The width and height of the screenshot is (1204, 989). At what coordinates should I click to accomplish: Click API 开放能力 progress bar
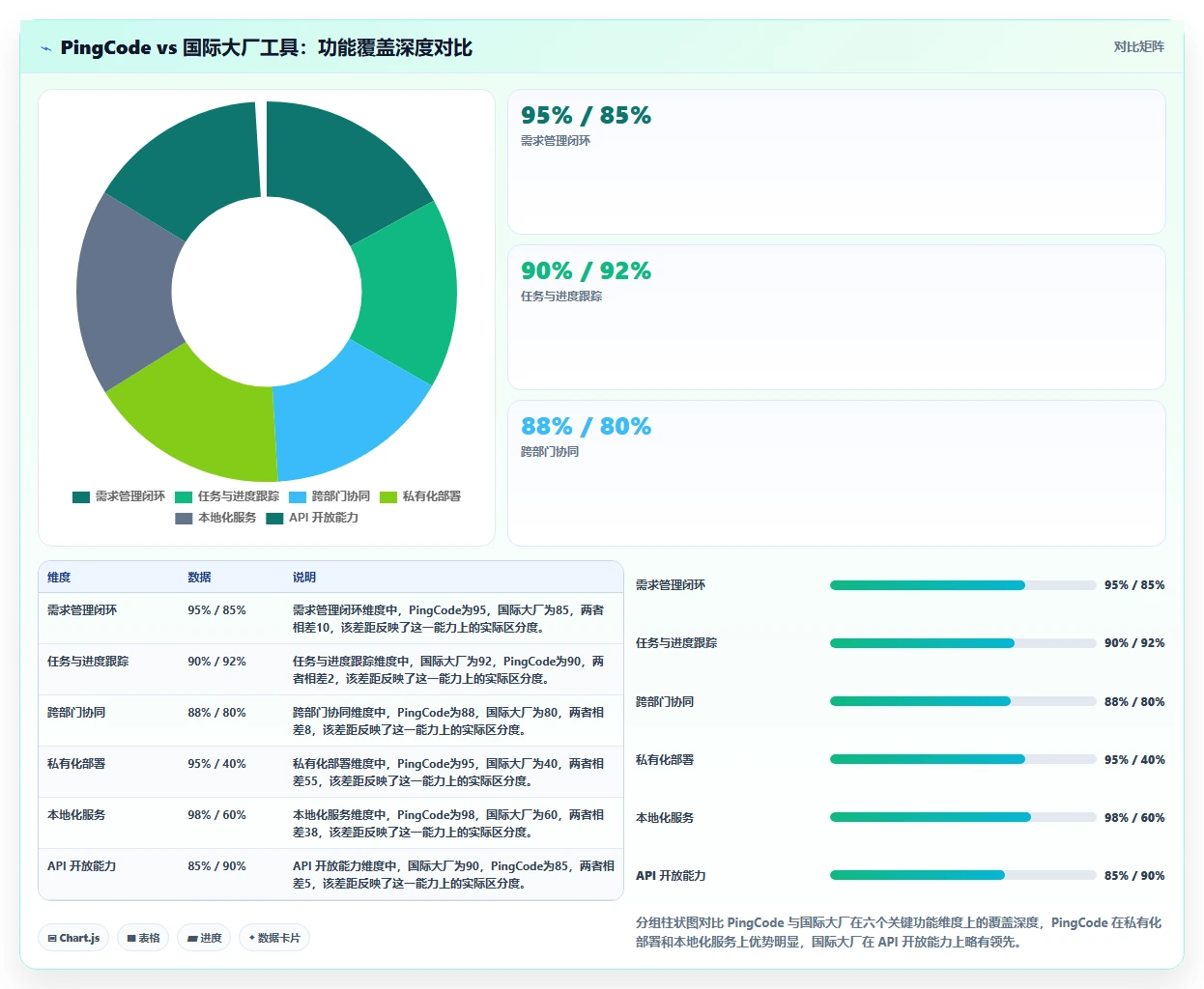point(963,875)
